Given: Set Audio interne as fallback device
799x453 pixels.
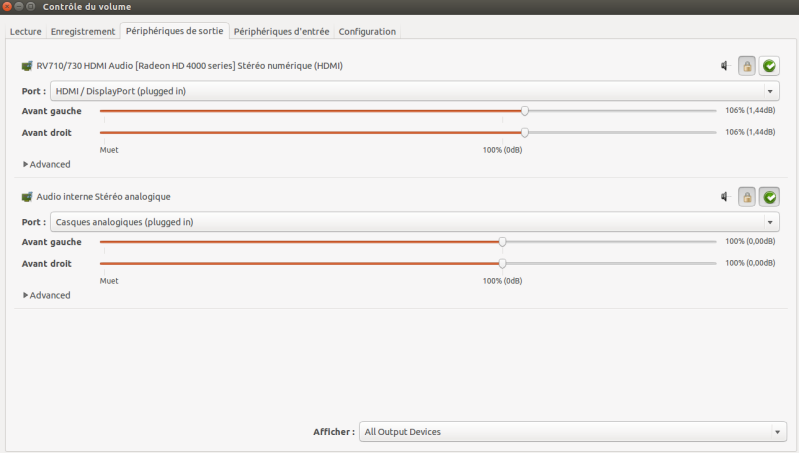Looking at the screenshot, I should pyautogui.click(x=769, y=197).
